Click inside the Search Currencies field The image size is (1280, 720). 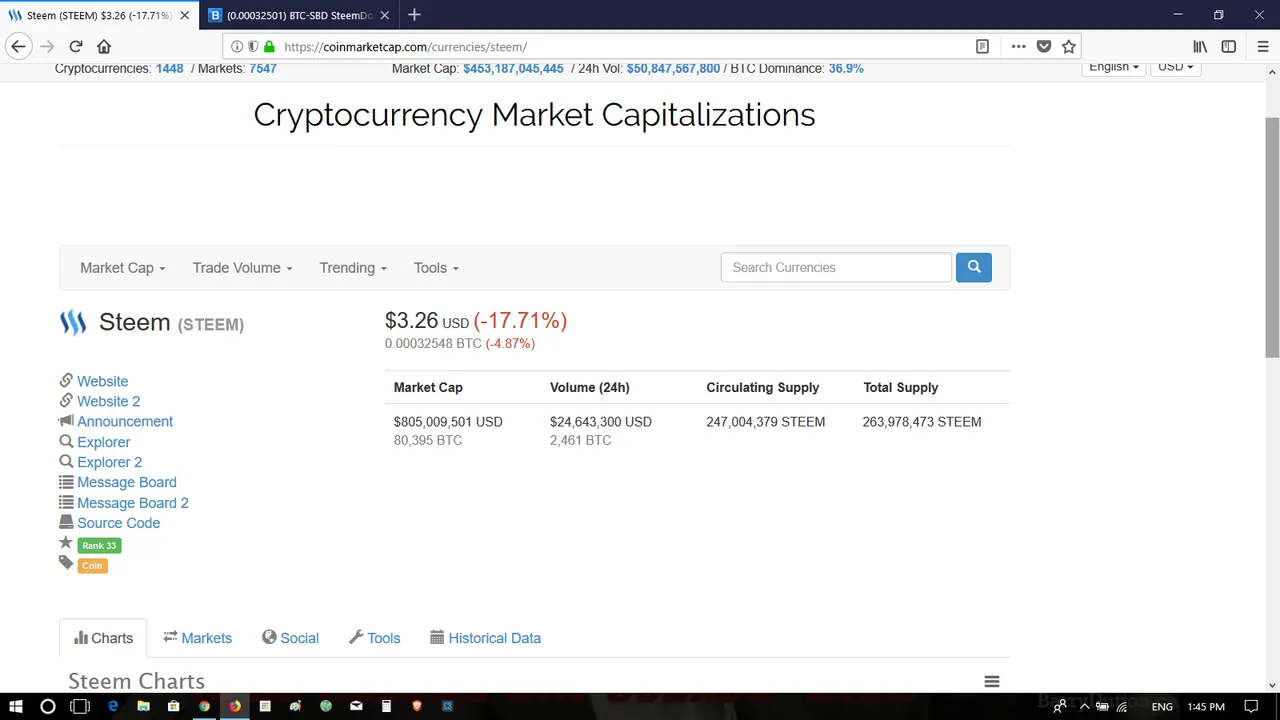click(836, 267)
